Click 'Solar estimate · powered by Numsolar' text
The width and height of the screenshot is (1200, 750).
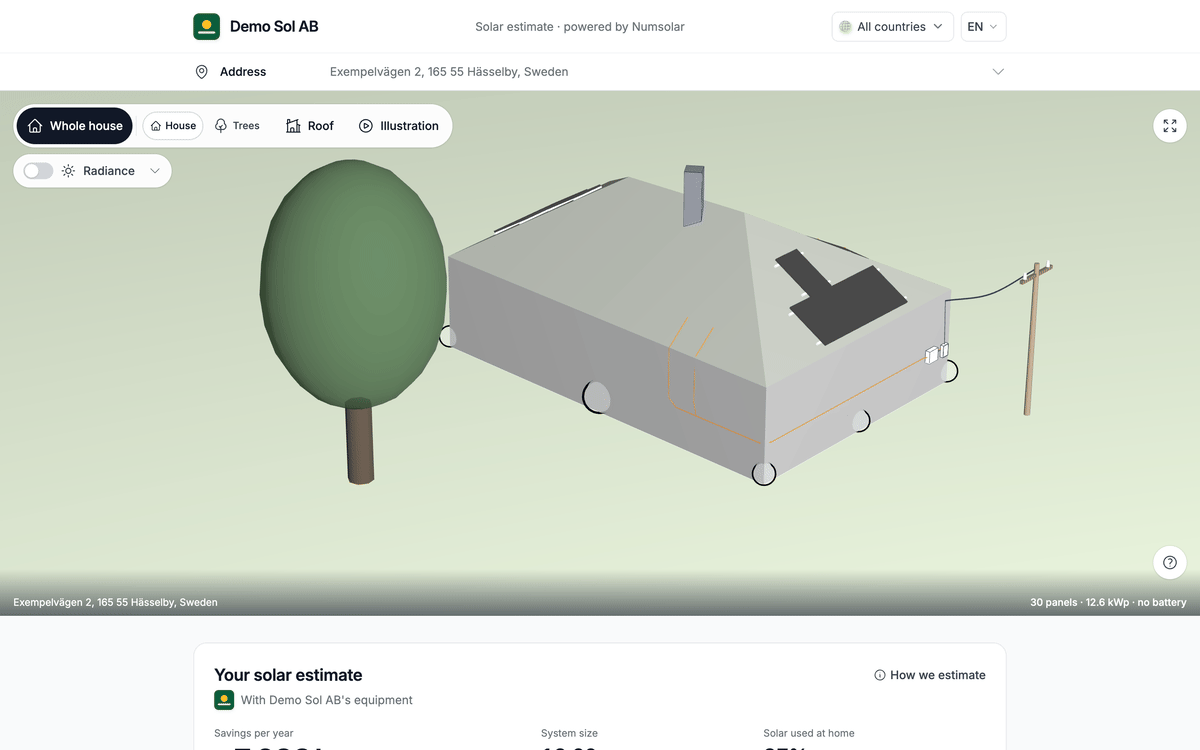coord(580,27)
